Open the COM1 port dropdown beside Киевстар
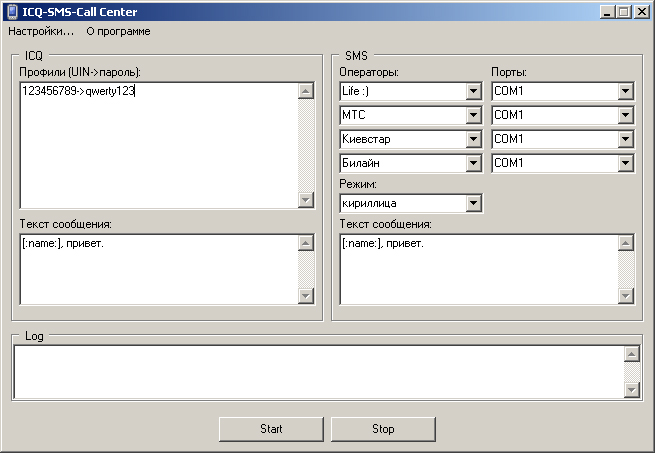This screenshot has width=655, height=453. (625, 139)
